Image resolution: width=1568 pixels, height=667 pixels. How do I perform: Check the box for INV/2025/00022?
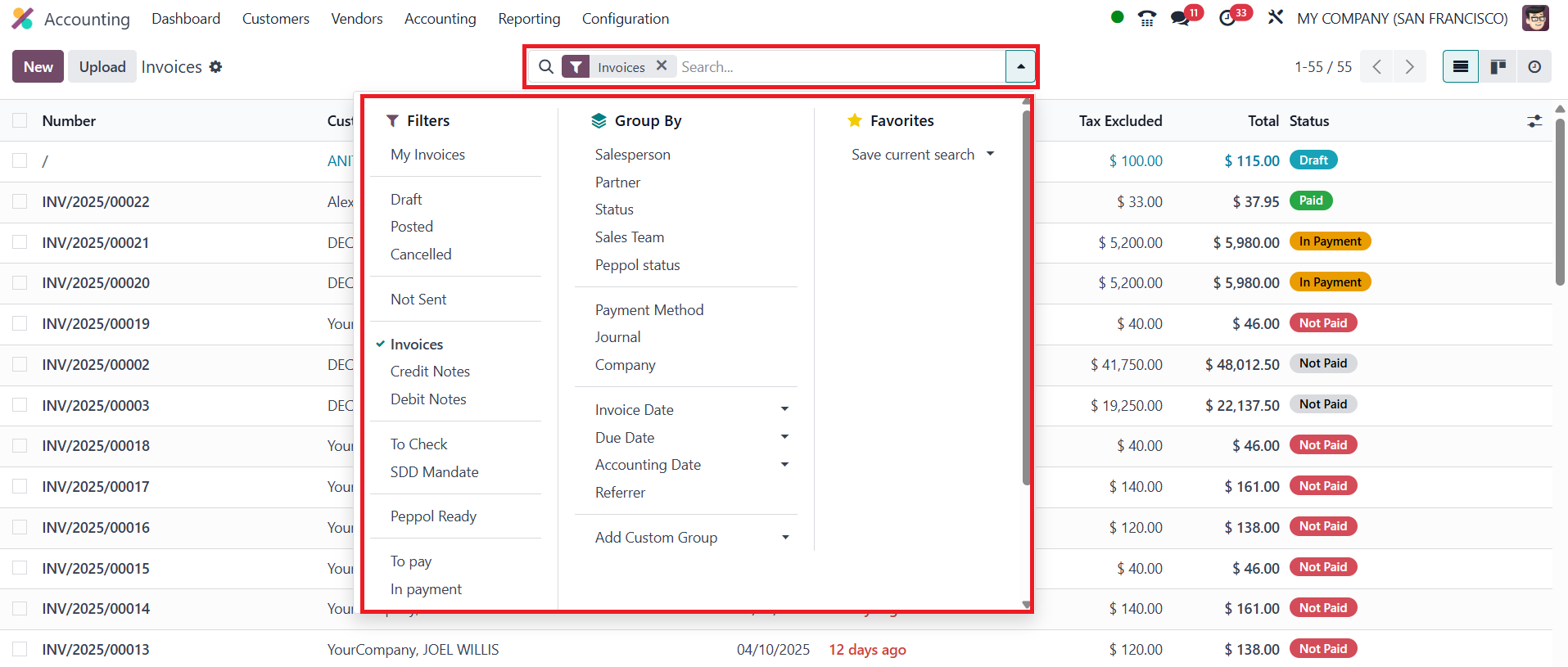[x=20, y=201]
